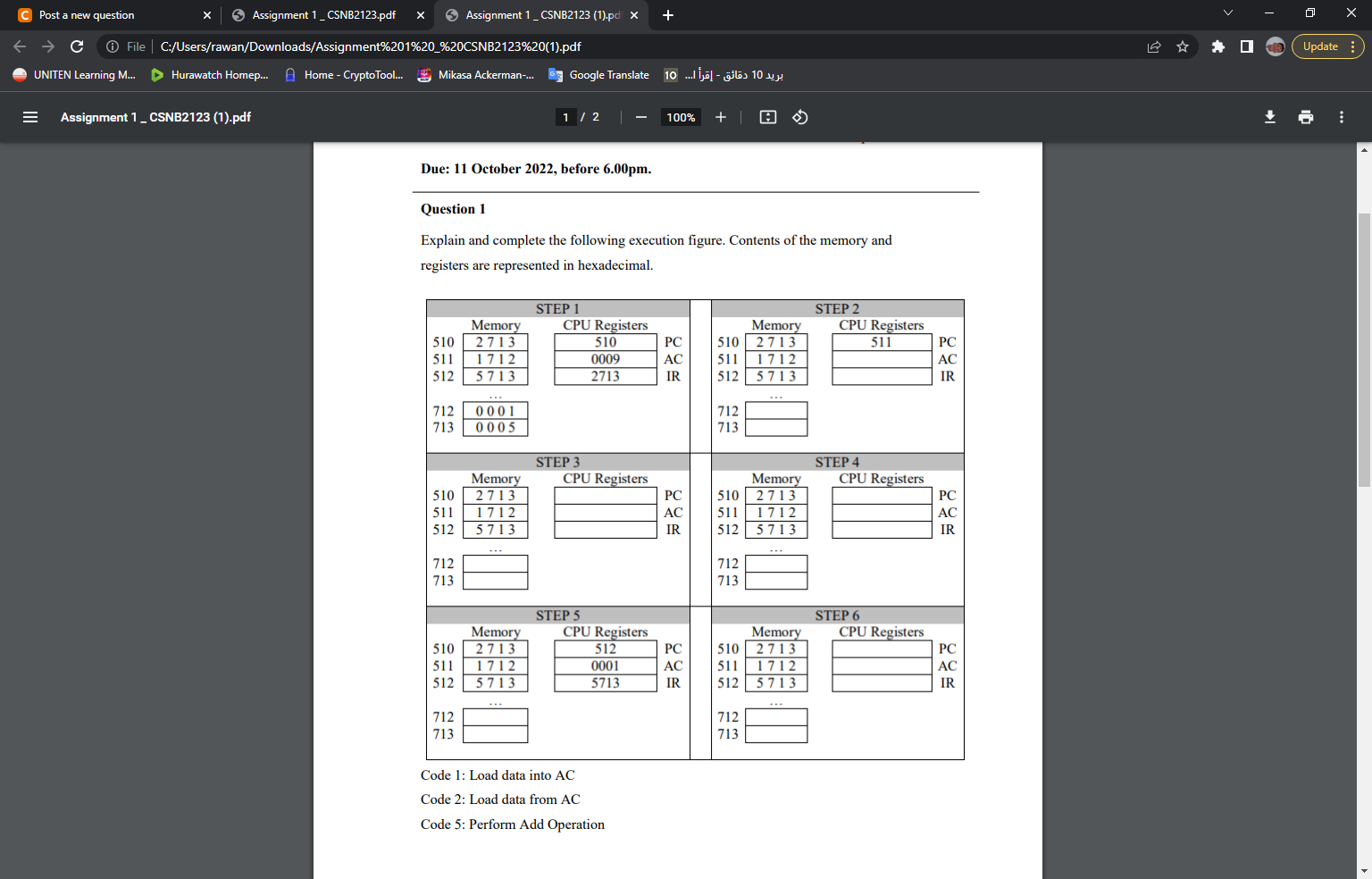Open the Google Translate bookmark

pos(599,75)
